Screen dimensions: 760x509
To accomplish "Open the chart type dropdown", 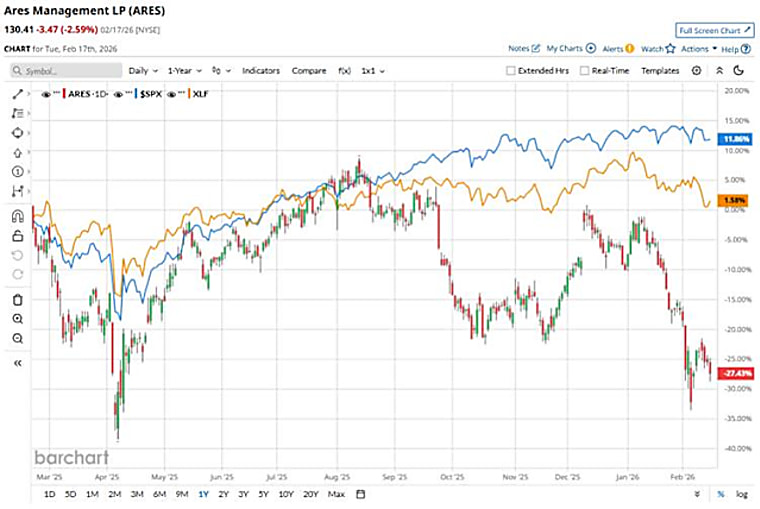I will point(221,71).
